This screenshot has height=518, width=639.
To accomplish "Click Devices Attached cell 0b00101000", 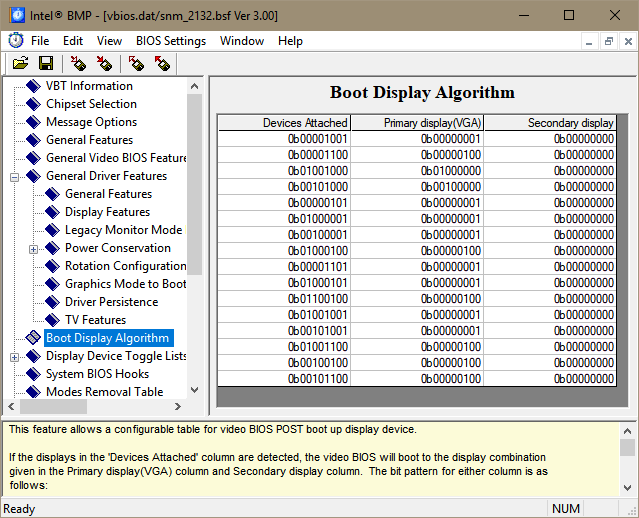I will 284,187.
